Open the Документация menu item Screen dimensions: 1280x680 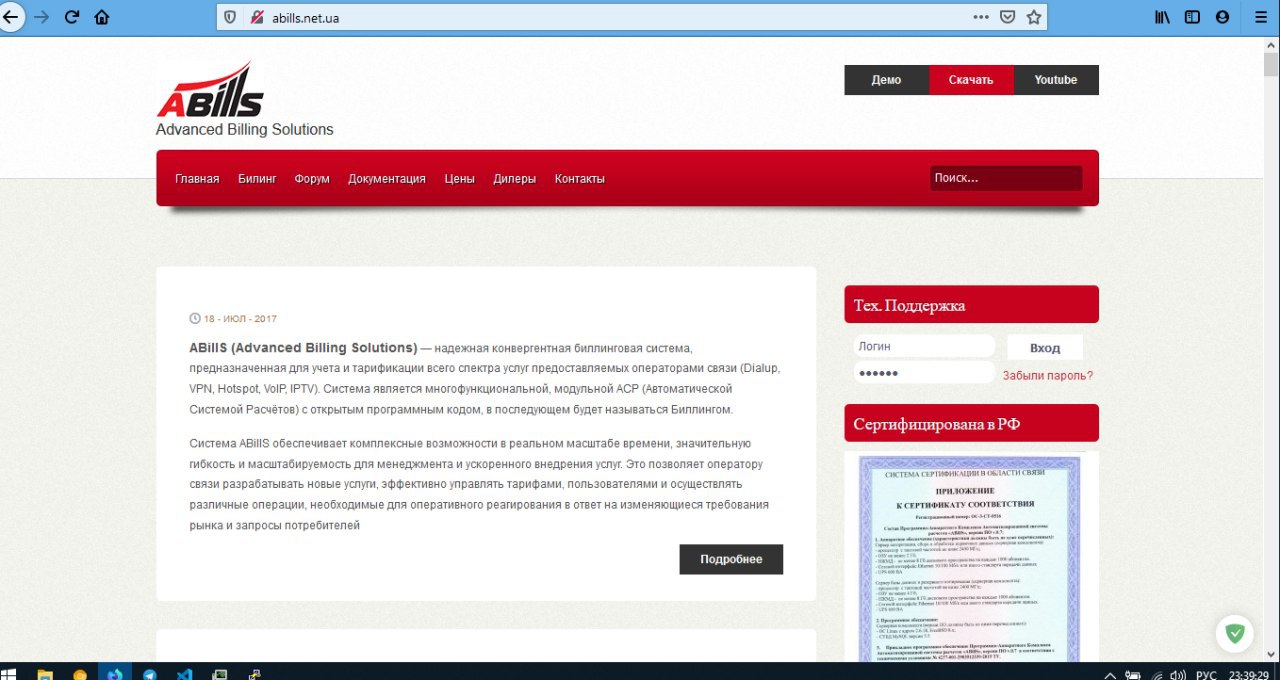387,179
